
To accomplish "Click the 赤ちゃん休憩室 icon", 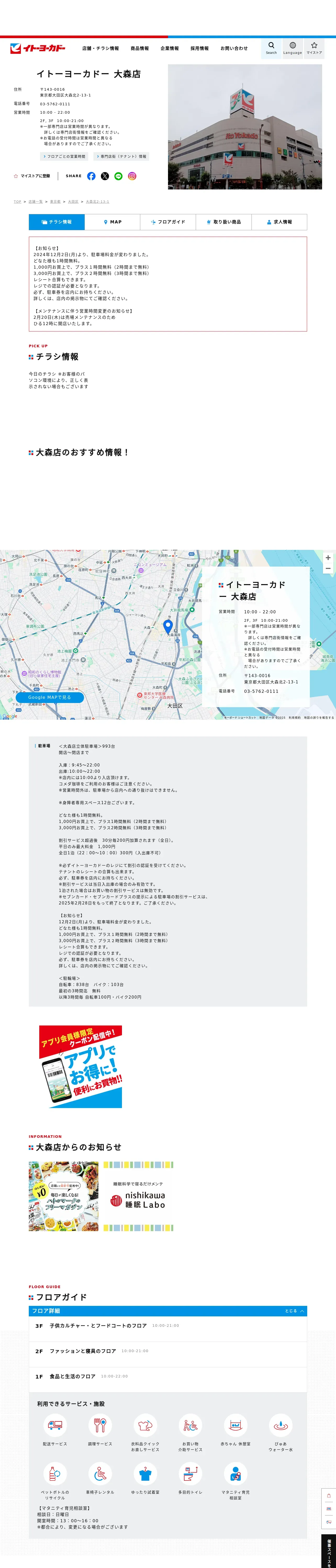I will pyautogui.click(x=235, y=1425).
